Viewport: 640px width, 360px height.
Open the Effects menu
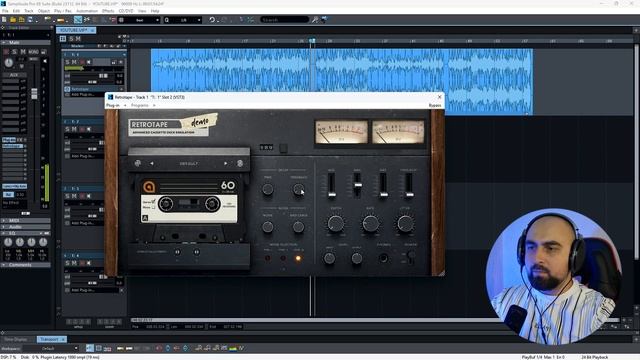(x=108, y=11)
